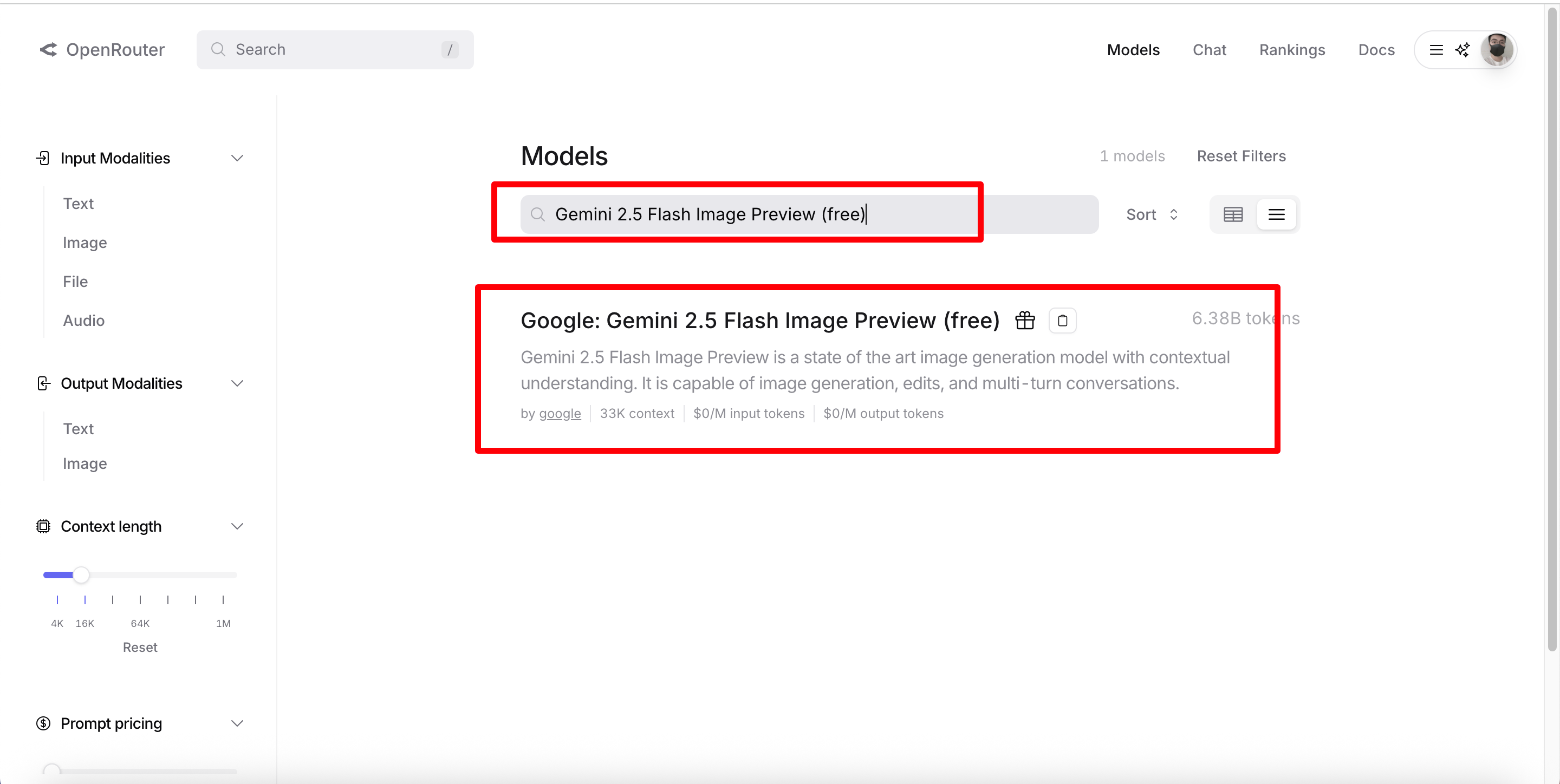The height and width of the screenshot is (784, 1560).
Task: Open the google provider link
Action: [x=559, y=414]
